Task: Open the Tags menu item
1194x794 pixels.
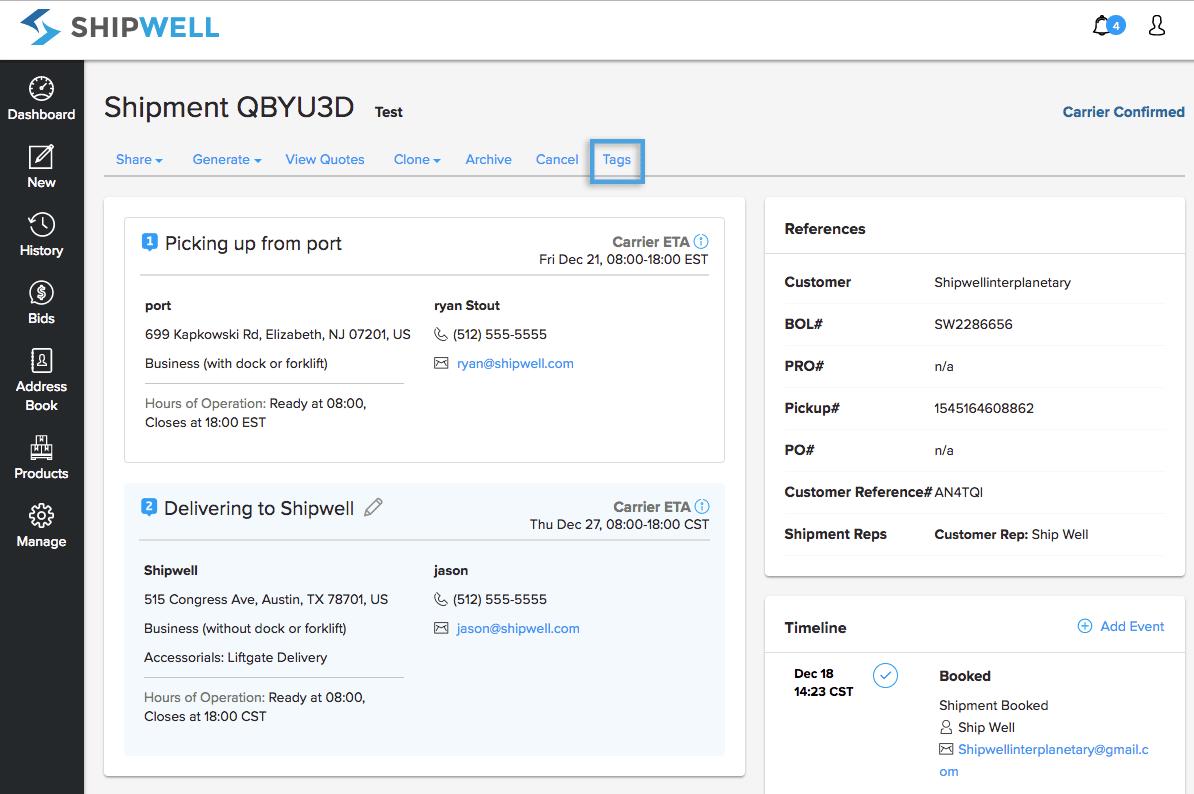Action: click(617, 160)
